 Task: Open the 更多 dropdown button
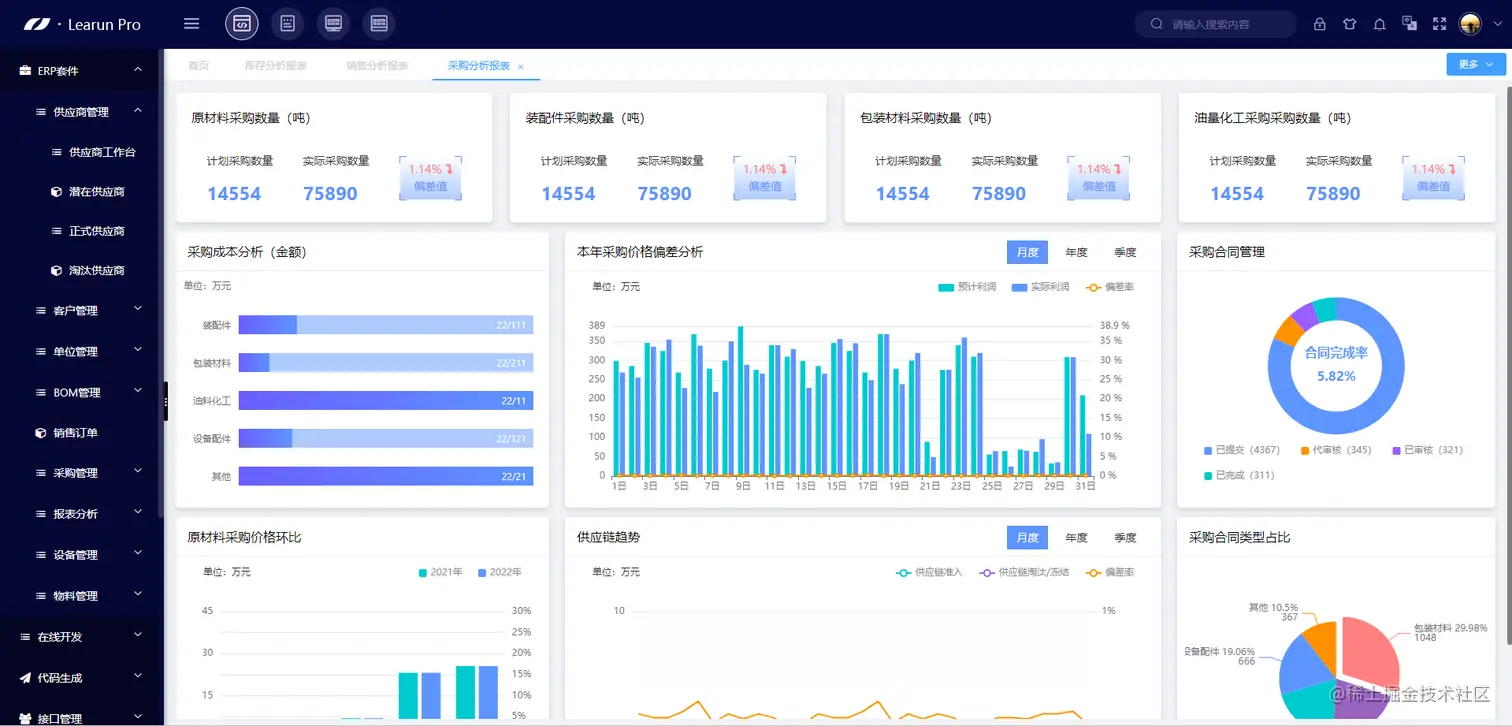[x=1475, y=64]
